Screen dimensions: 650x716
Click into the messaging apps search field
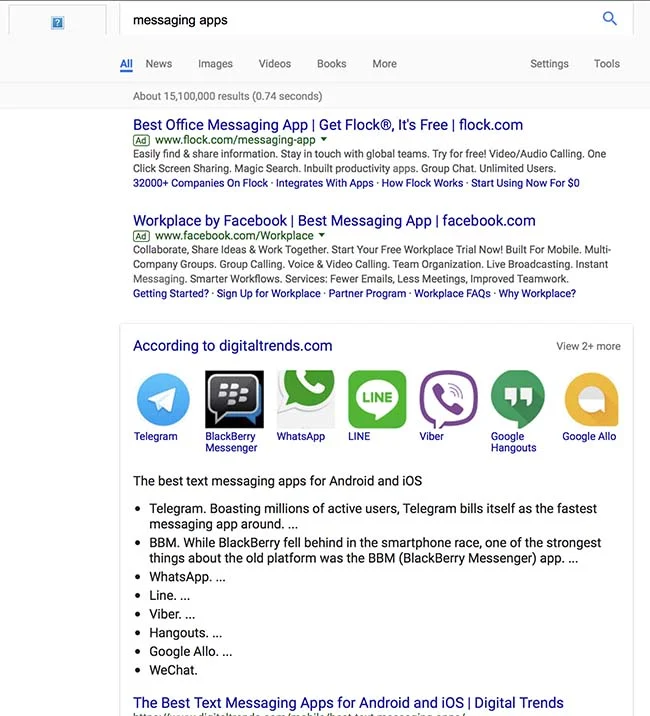(x=350, y=20)
